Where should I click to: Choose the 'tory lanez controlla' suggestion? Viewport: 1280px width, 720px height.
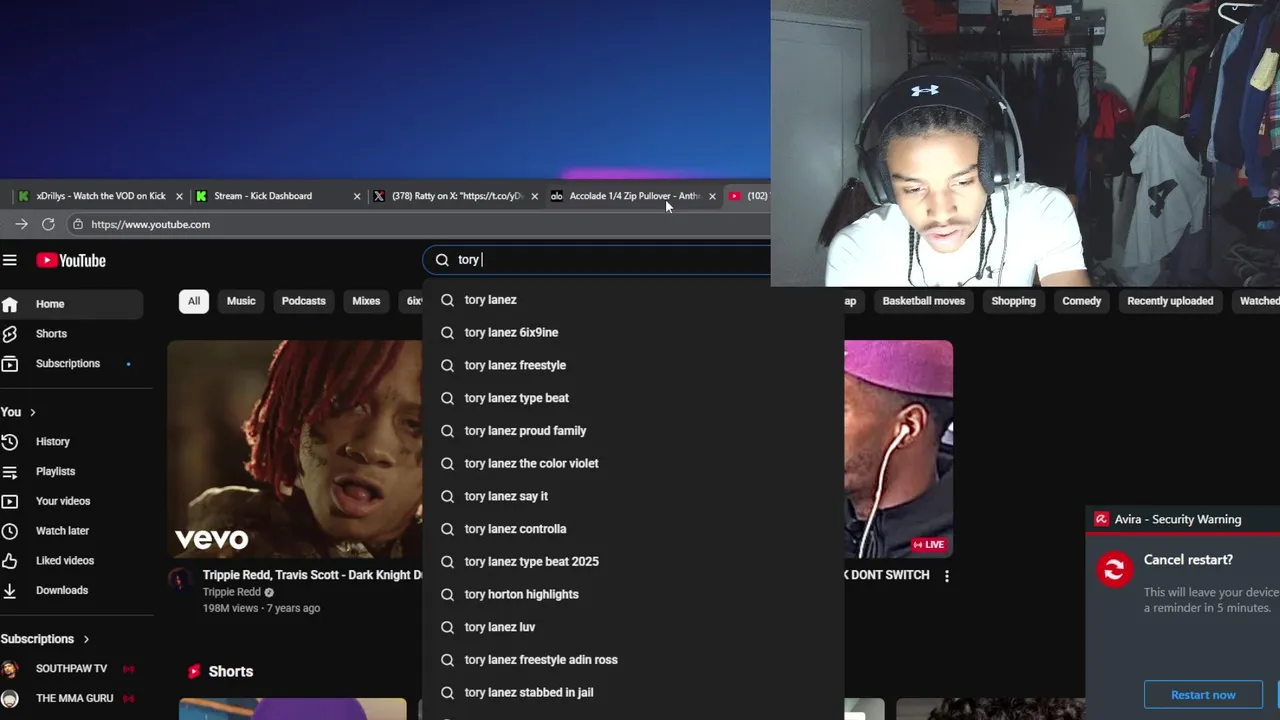[x=633, y=529]
